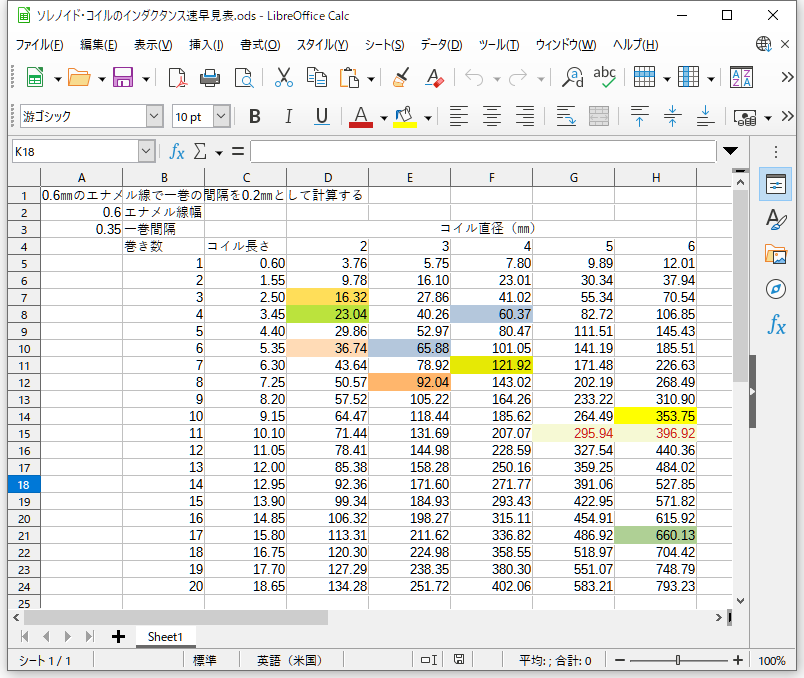Switch to the Sheet1 tab
The height and width of the screenshot is (678, 804).
pyautogui.click(x=165, y=636)
